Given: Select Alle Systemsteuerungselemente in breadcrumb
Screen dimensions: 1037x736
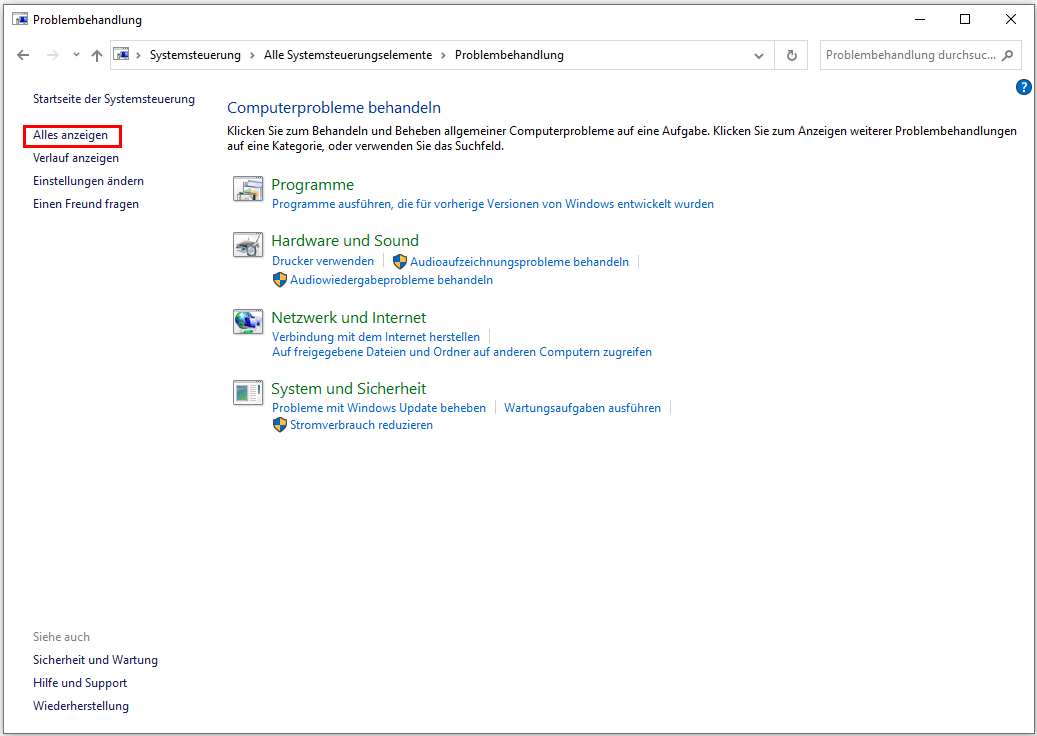Looking at the screenshot, I should click(x=347, y=56).
